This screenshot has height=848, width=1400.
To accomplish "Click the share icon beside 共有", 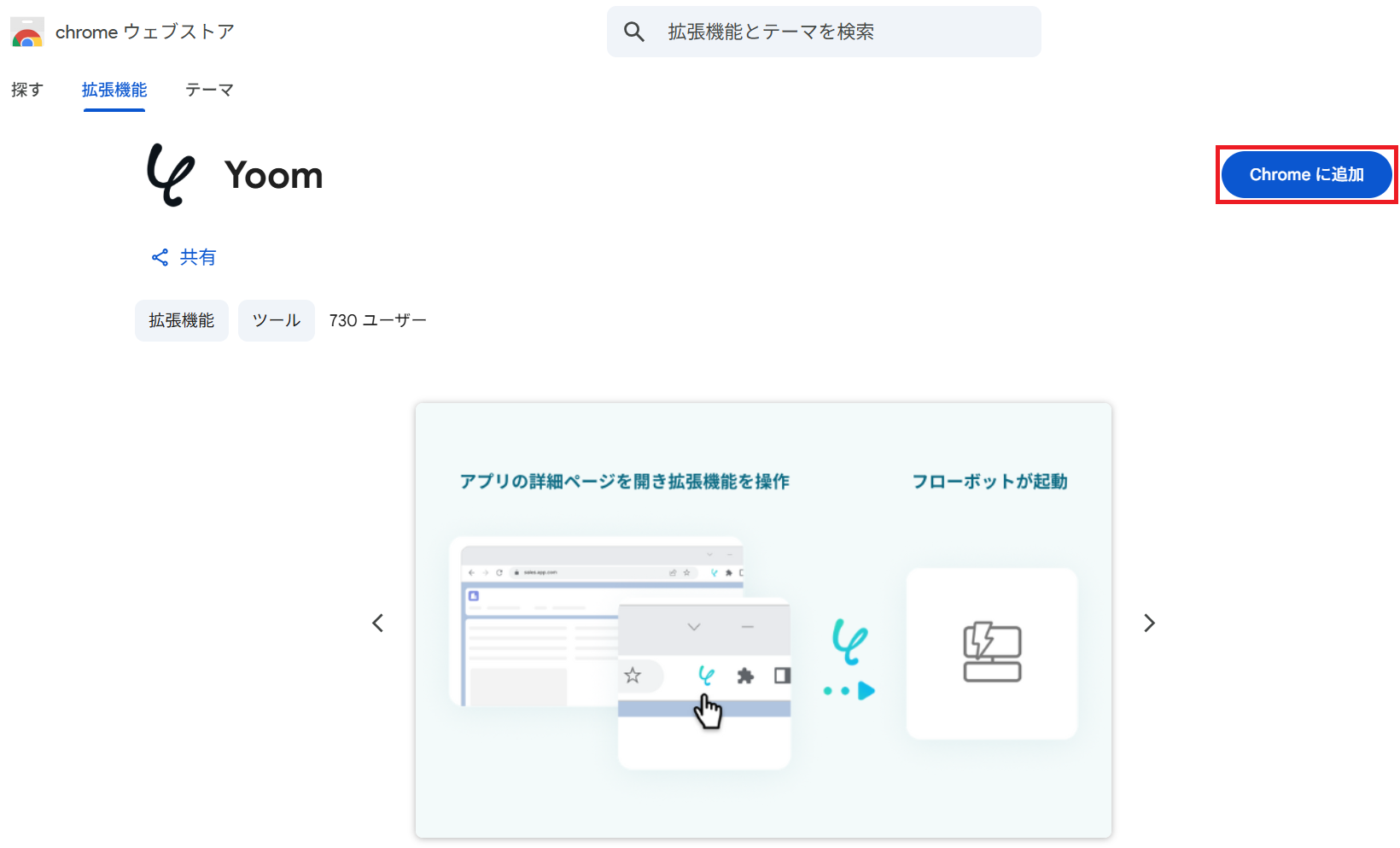I will 160,258.
